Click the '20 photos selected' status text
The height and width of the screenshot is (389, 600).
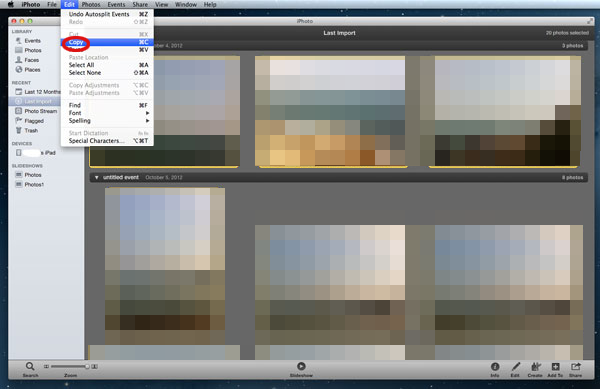point(567,33)
